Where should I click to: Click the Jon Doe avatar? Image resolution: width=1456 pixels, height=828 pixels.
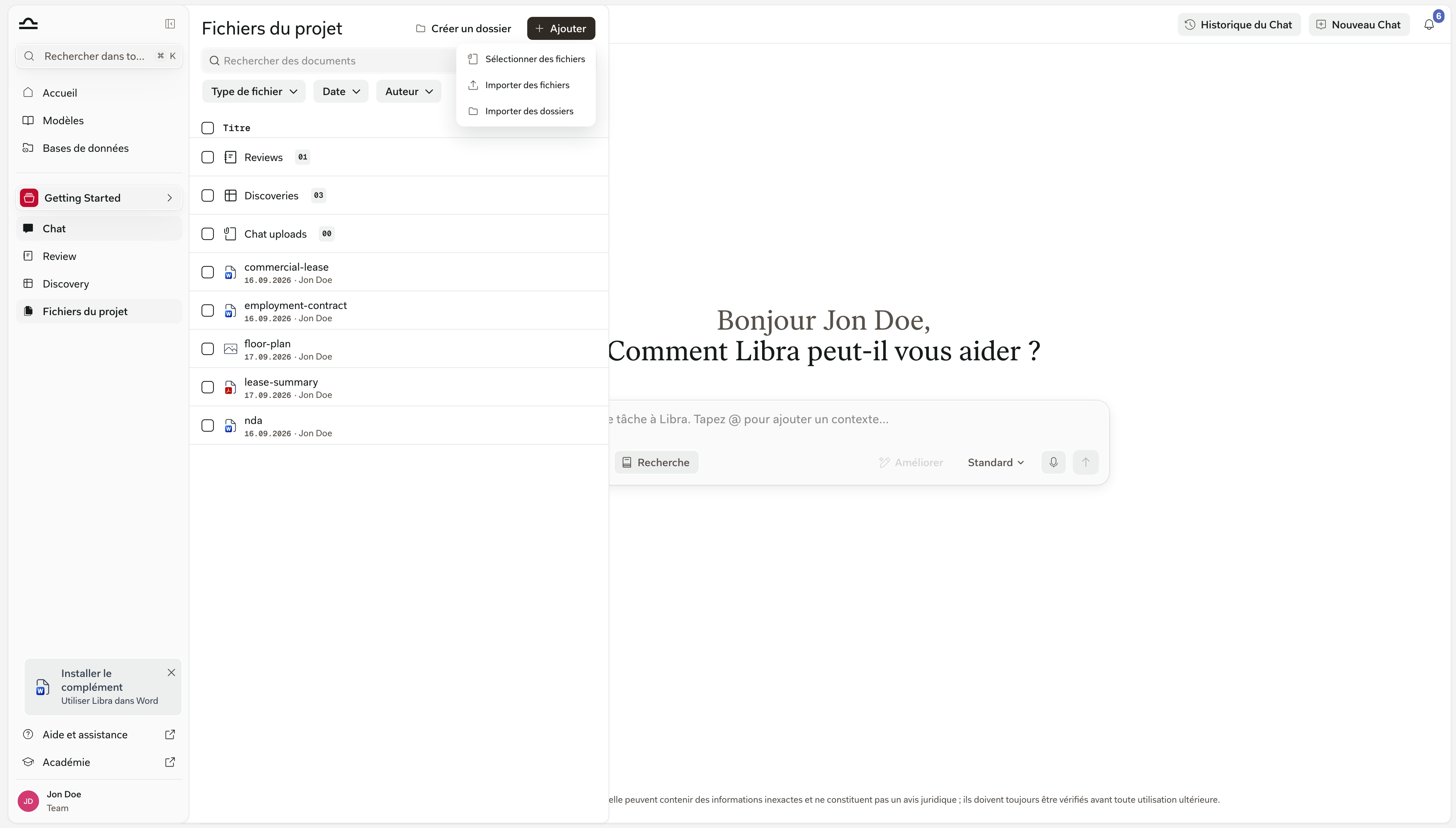tap(28, 801)
